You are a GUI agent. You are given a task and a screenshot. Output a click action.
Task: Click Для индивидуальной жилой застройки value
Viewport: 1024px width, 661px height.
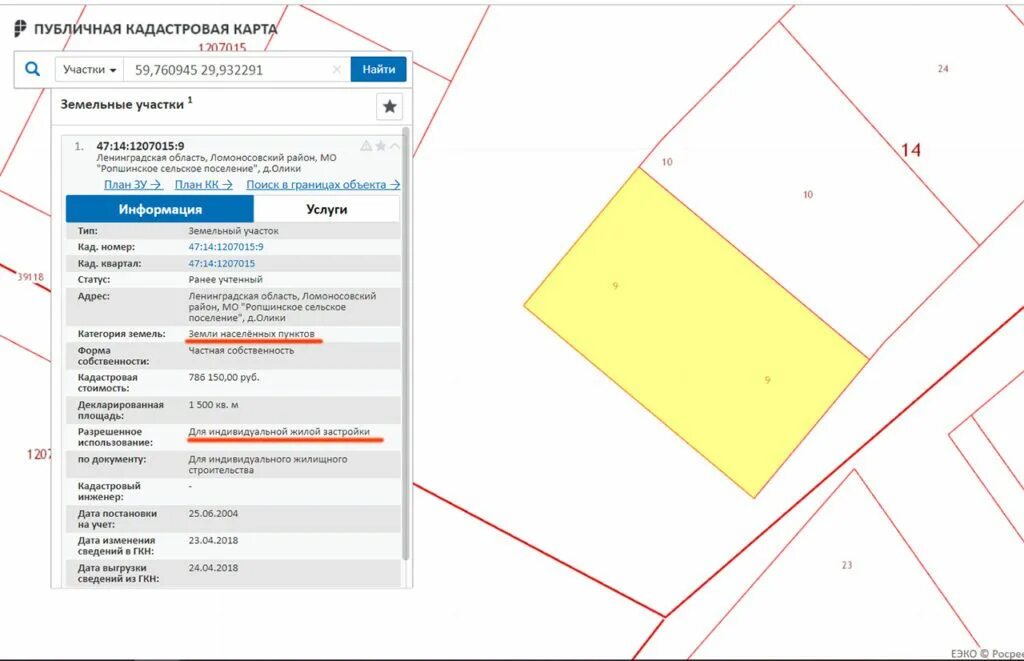point(279,432)
